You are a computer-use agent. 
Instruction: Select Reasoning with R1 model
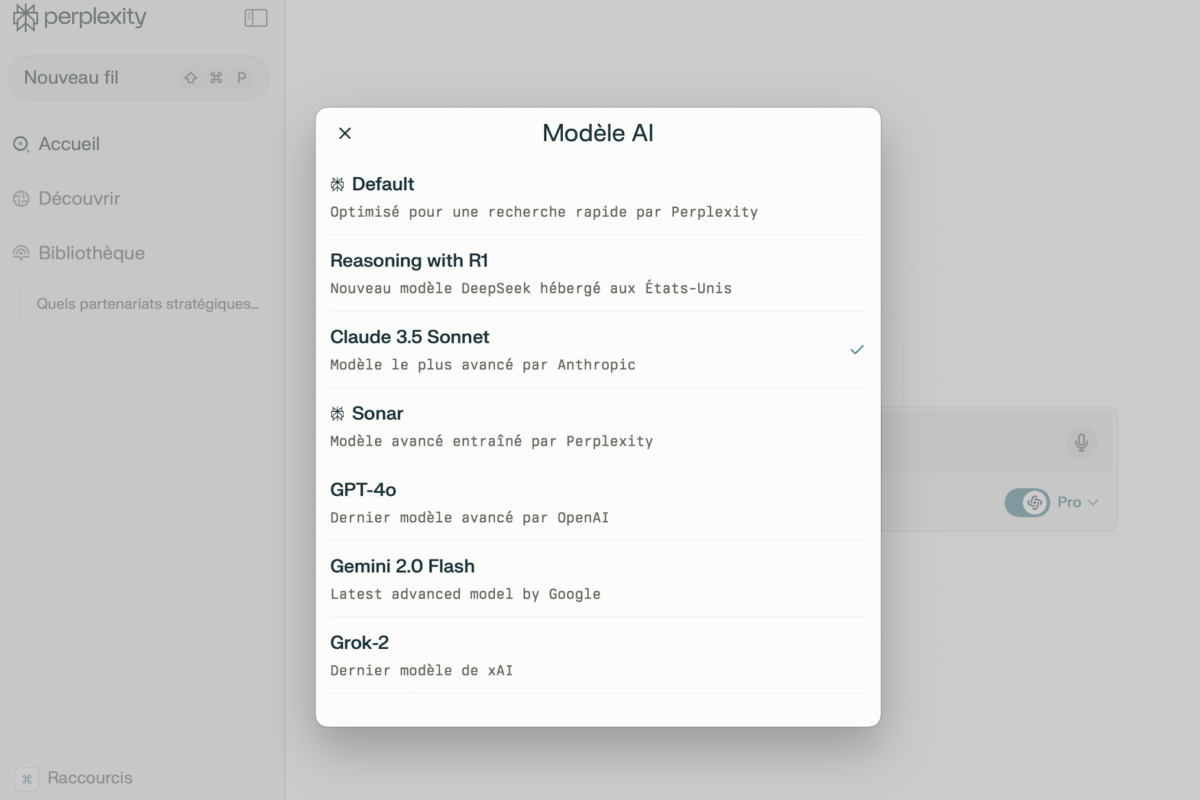tap(598, 273)
